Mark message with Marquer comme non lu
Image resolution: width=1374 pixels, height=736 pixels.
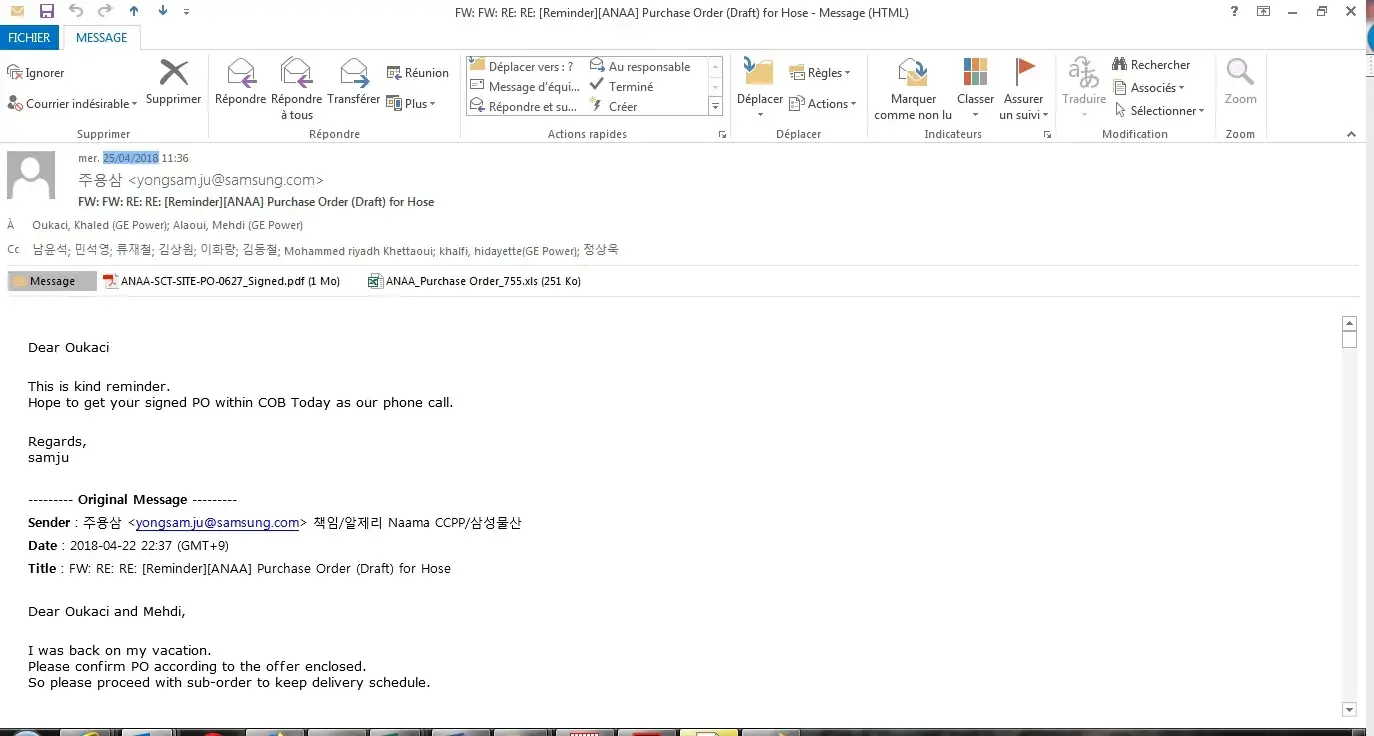click(x=912, y=74)
